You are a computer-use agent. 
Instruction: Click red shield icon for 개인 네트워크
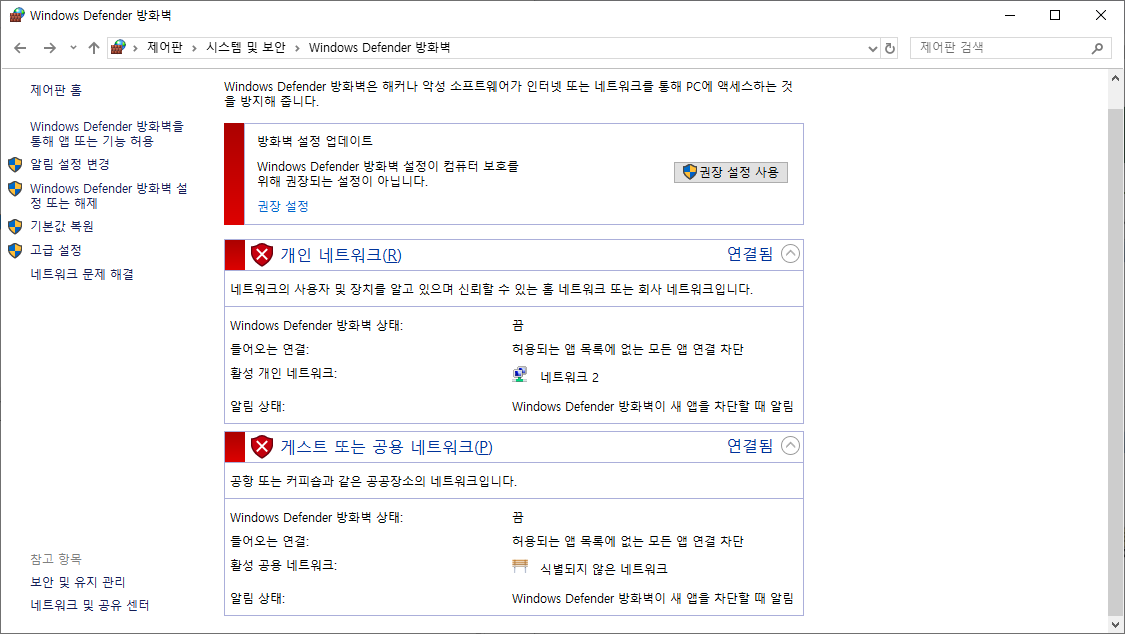coord(262,255)
